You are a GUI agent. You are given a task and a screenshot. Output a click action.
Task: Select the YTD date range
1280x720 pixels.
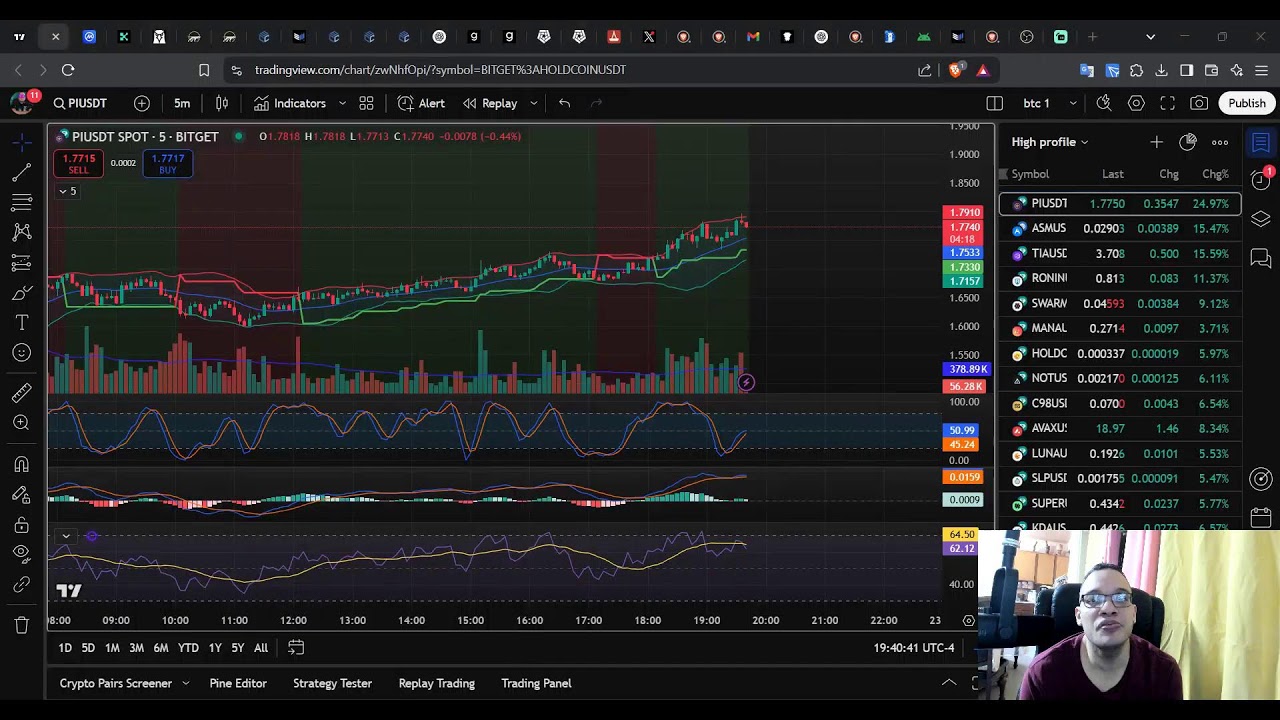(x=188, y=648)
